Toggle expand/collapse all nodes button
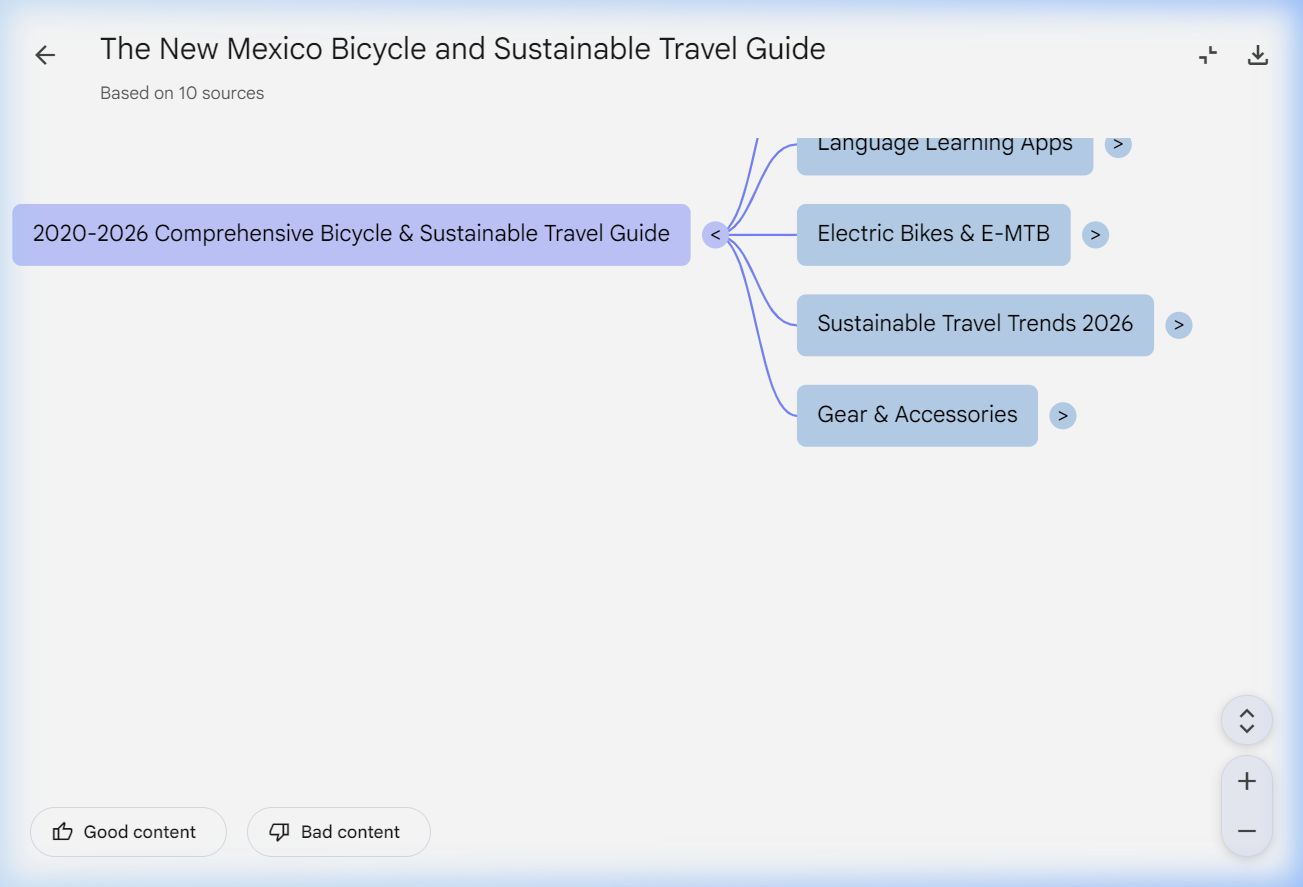The width and height of the screenshot is (1303, 887). click(x=1246, y=721)
